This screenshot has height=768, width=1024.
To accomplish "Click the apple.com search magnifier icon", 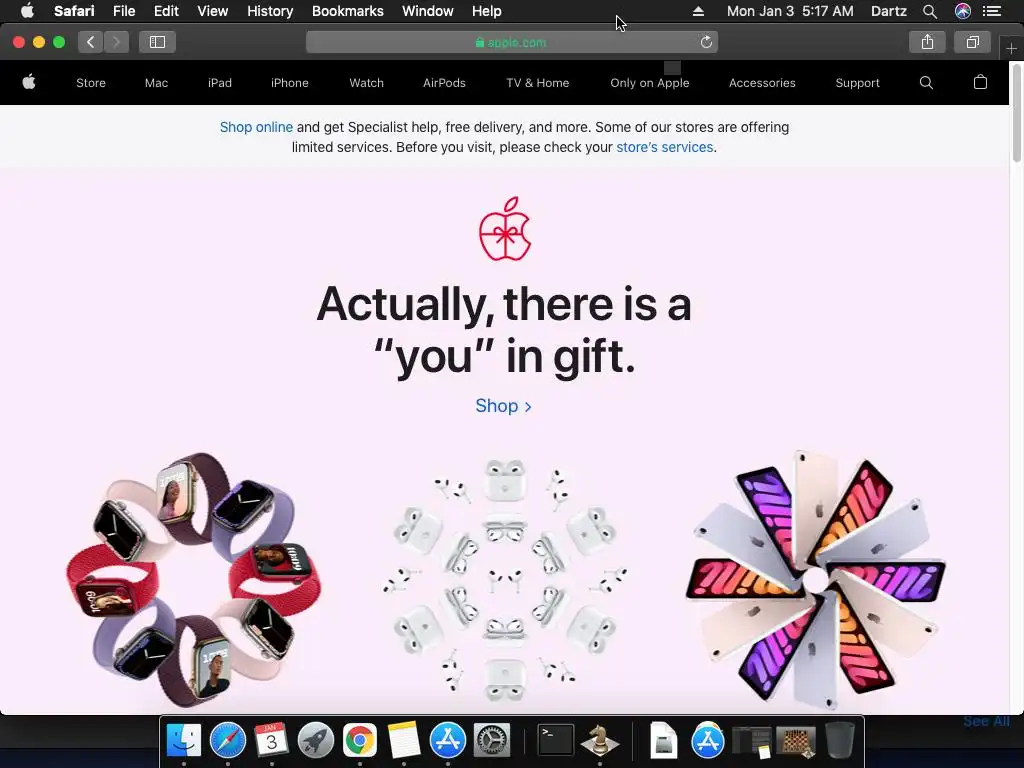I will [x=926, y=82].
